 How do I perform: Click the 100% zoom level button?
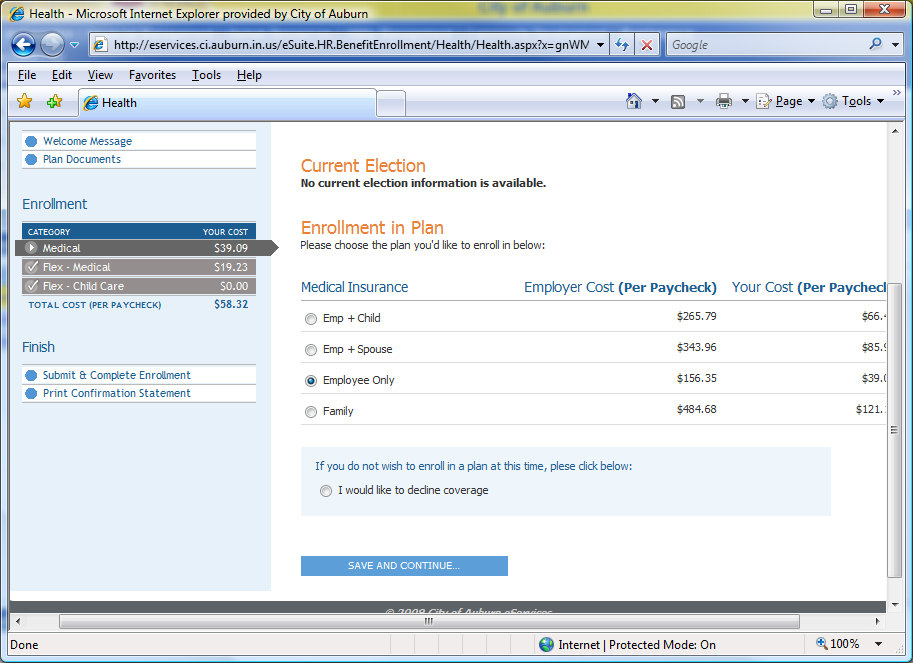837,644
